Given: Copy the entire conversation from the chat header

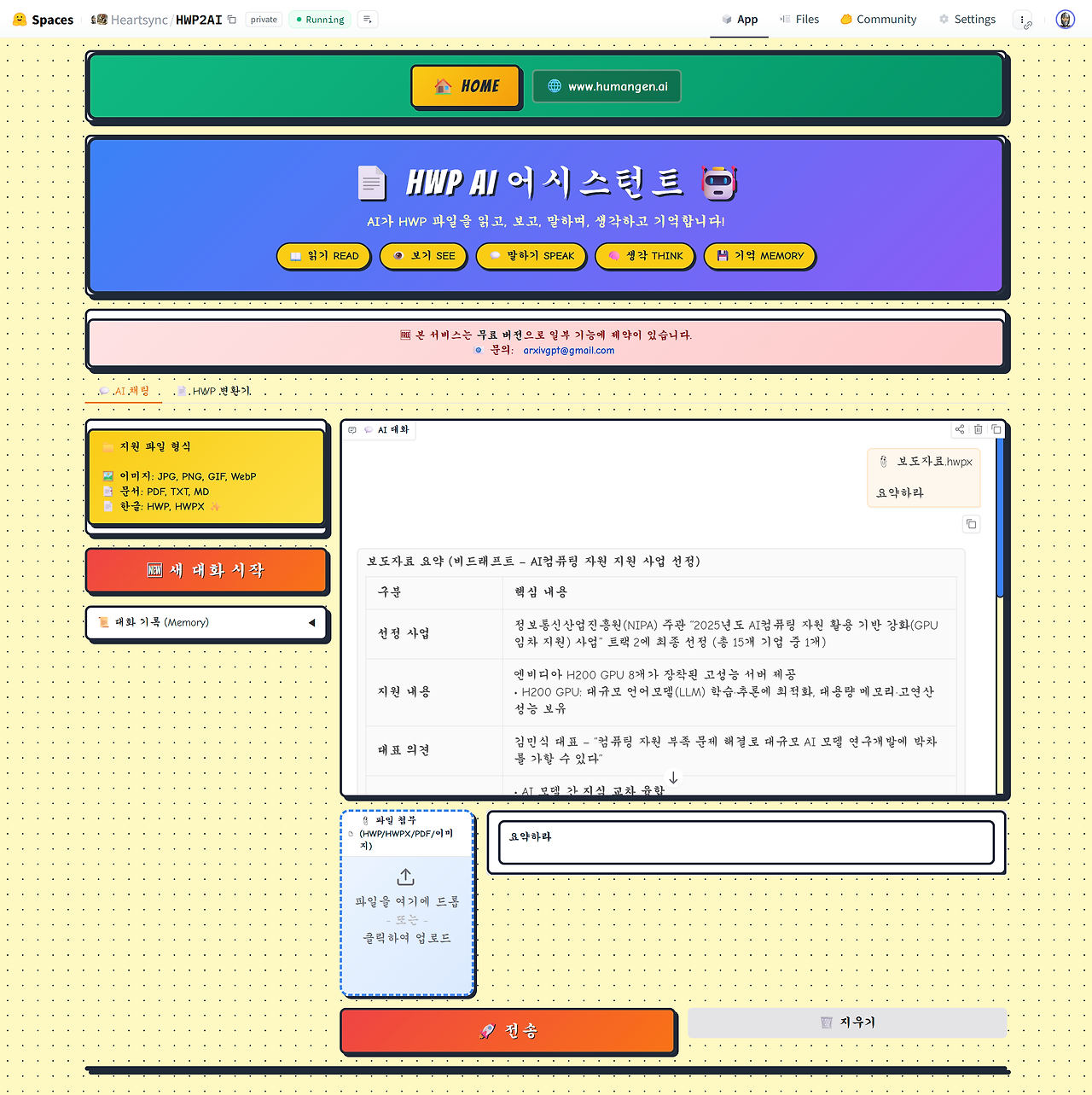Looking at the screenshot, I should pos(996,429).
